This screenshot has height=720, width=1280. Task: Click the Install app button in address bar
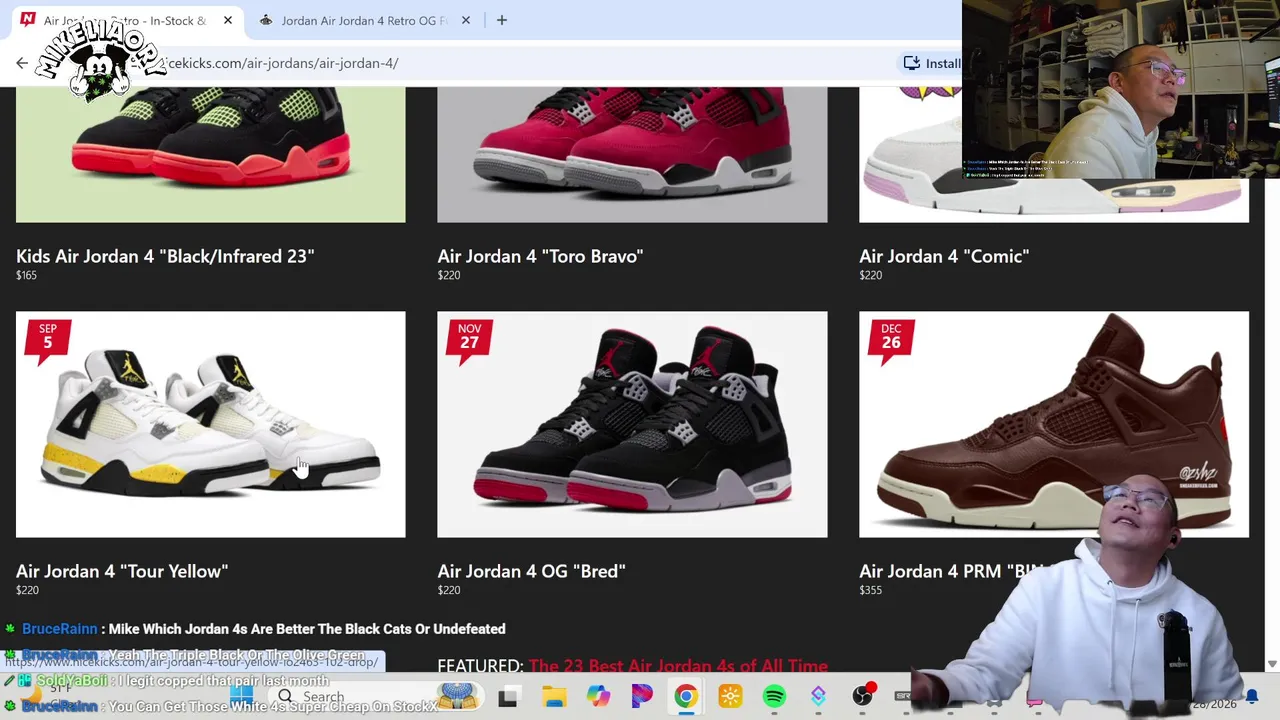tap(932, 63)
